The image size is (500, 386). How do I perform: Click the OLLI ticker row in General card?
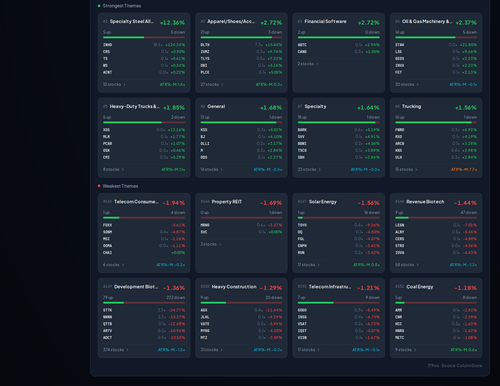click(241, 144)
